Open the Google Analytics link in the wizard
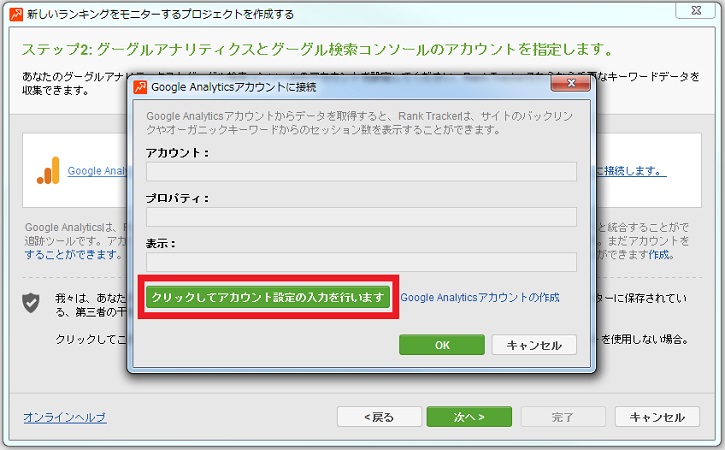This screenshot has width=725, height=450. pos(97,171)
